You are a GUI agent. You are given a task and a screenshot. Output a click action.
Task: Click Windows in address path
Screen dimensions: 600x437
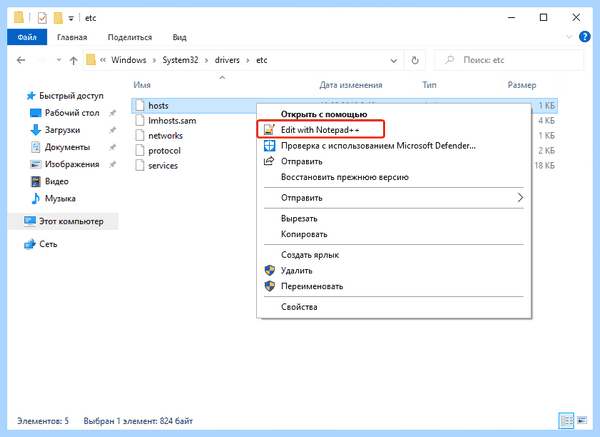(129, 60)
